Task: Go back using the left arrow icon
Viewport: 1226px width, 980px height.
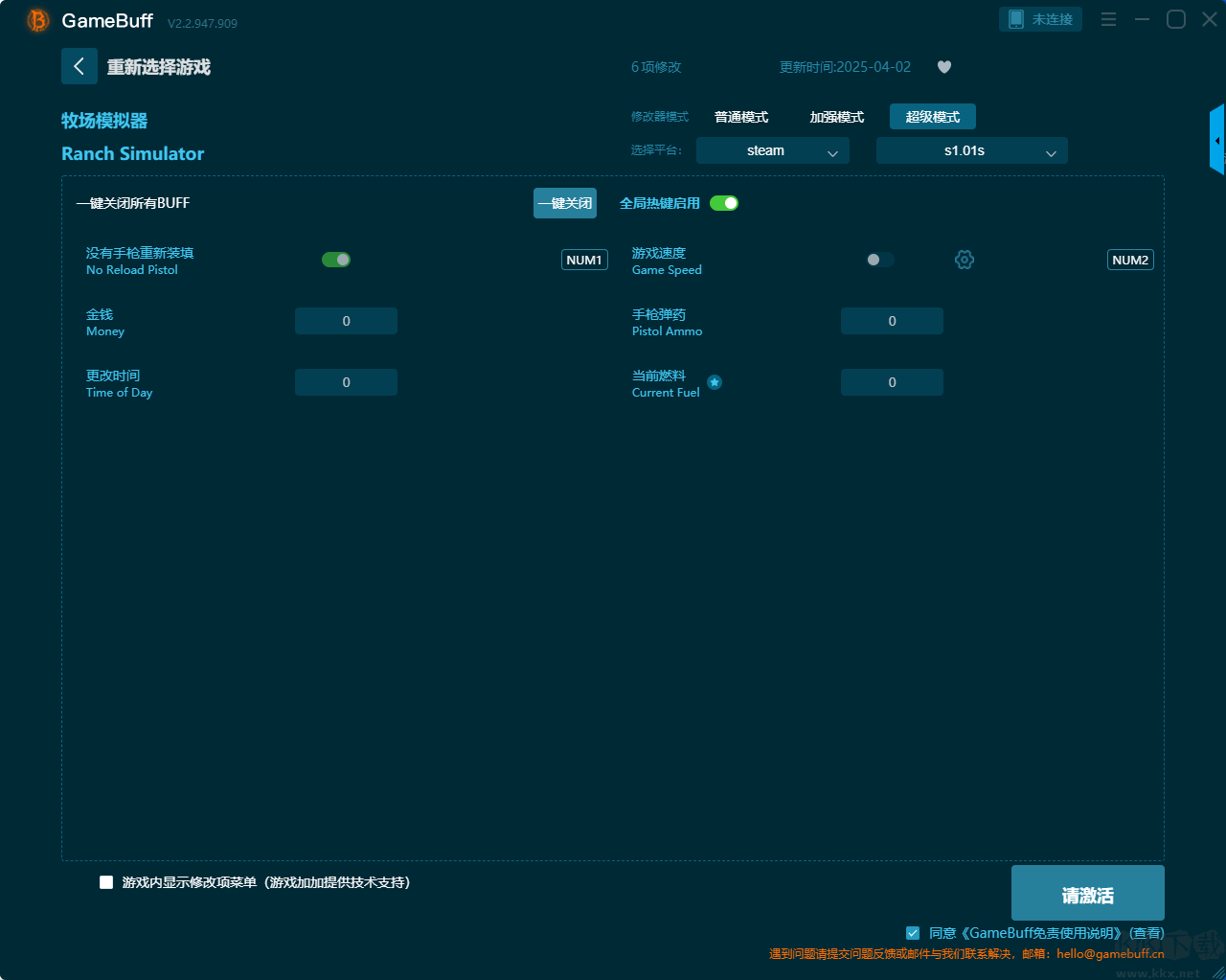Action: pos(79,65)
